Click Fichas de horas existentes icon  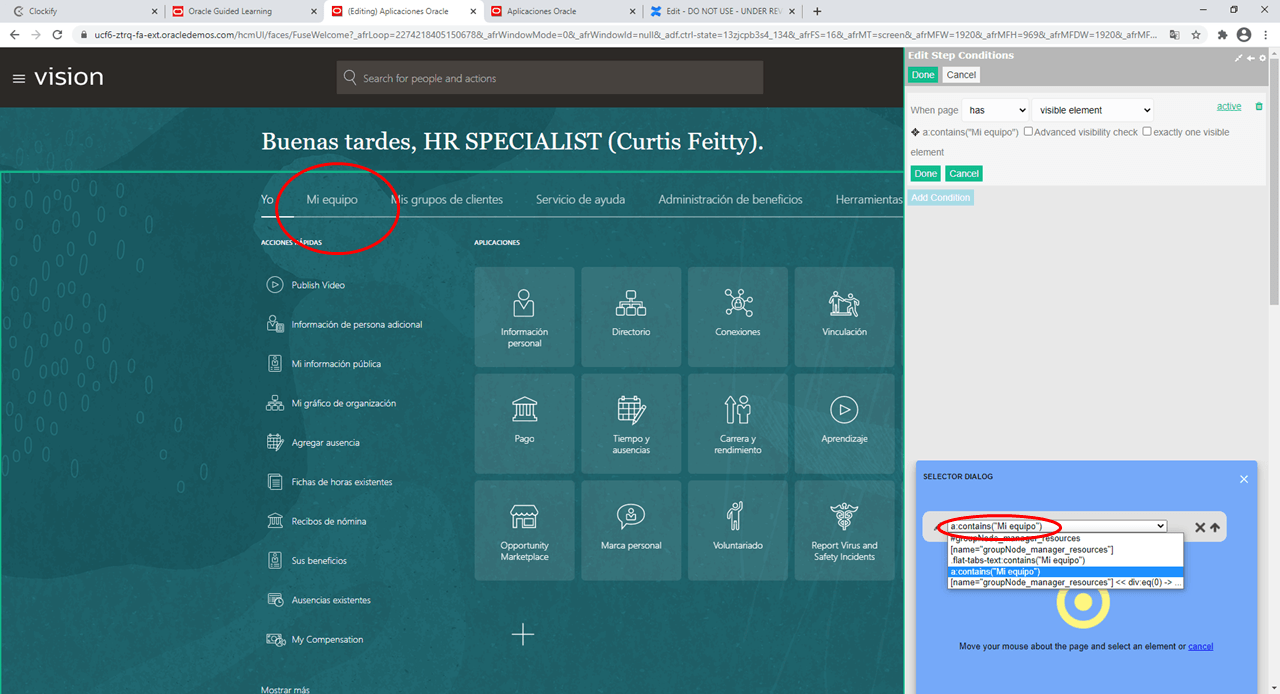click(275, 482)
